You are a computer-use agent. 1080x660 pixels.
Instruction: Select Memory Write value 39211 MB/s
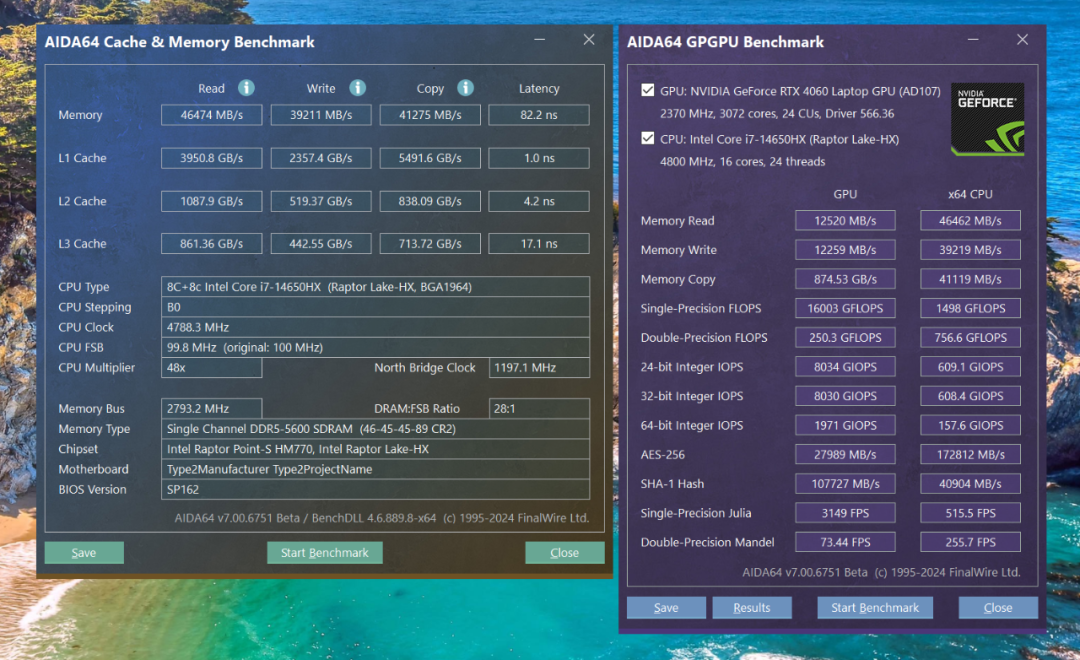[321, 115]
